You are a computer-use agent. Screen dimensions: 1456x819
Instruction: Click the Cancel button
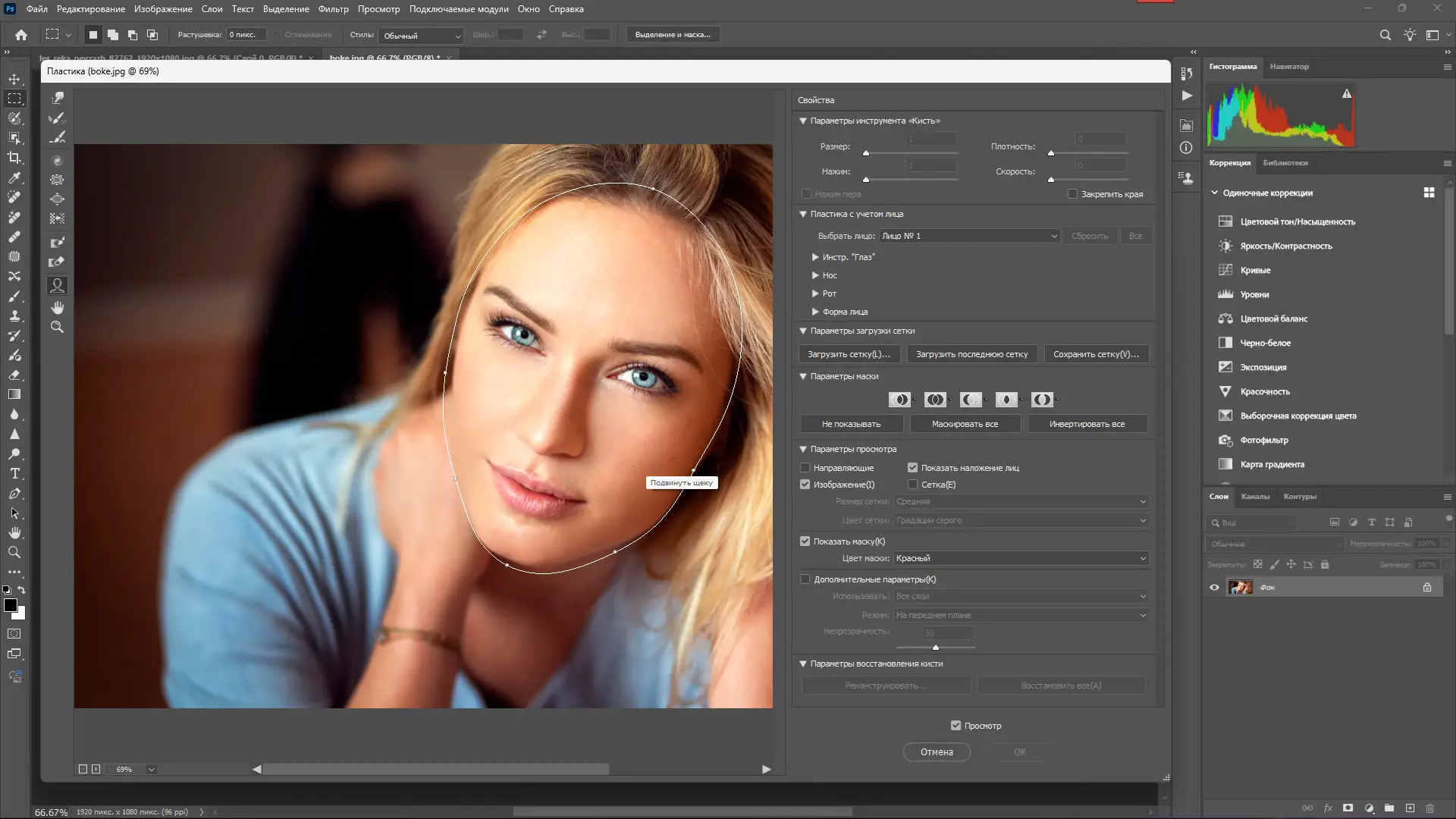[x=936, y=752]
